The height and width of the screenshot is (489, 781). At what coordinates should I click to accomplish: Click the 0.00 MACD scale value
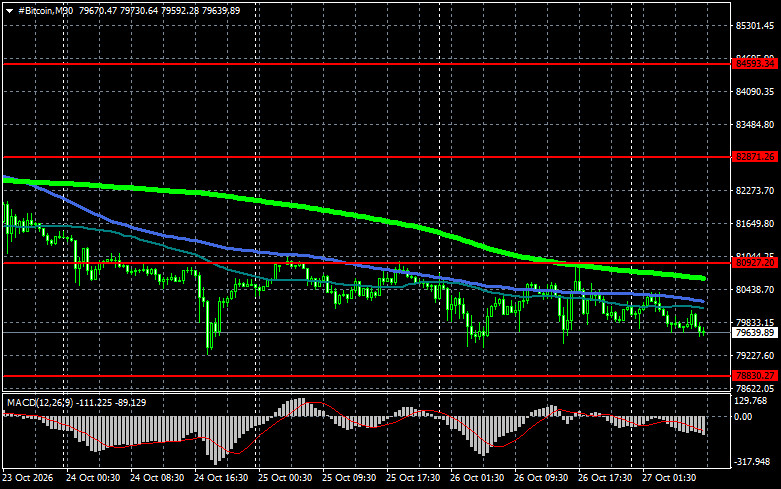pos(743,416)
